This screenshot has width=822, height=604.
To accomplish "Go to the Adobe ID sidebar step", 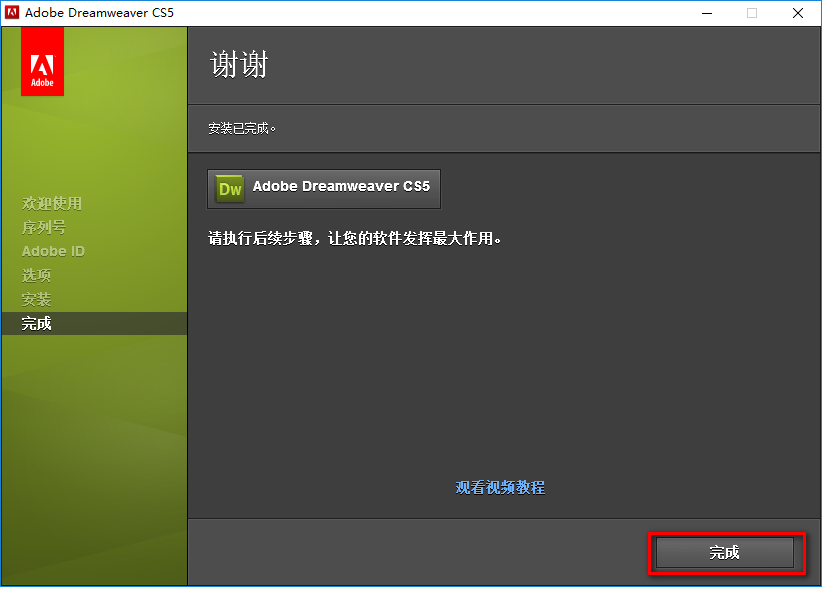I will tap(53, 251).
